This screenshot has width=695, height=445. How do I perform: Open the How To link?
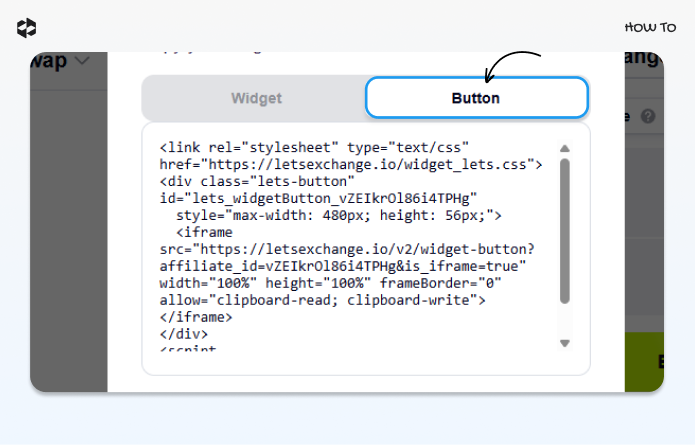(650, 27)
